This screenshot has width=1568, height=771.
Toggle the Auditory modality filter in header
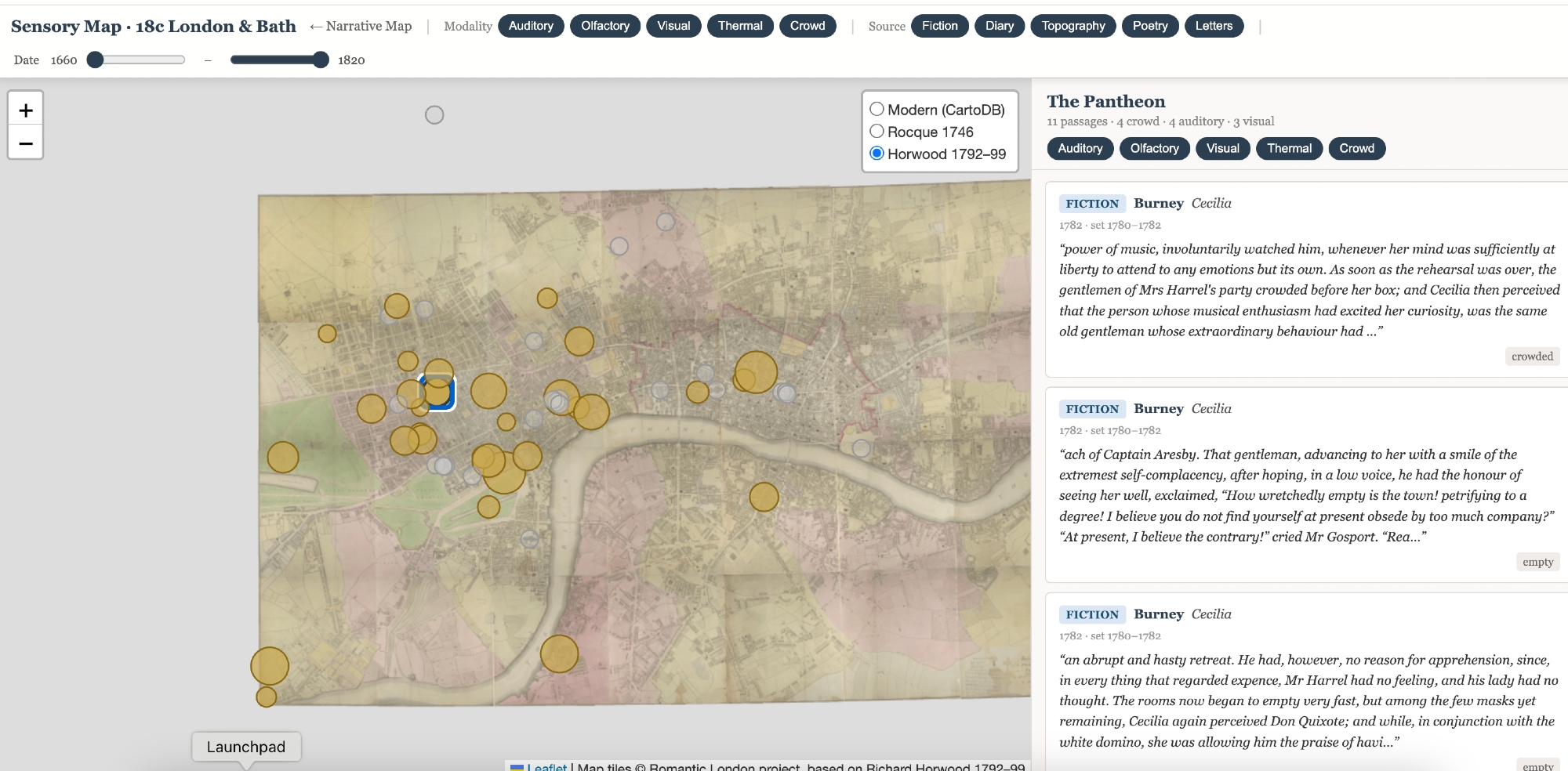pos(531,26)
